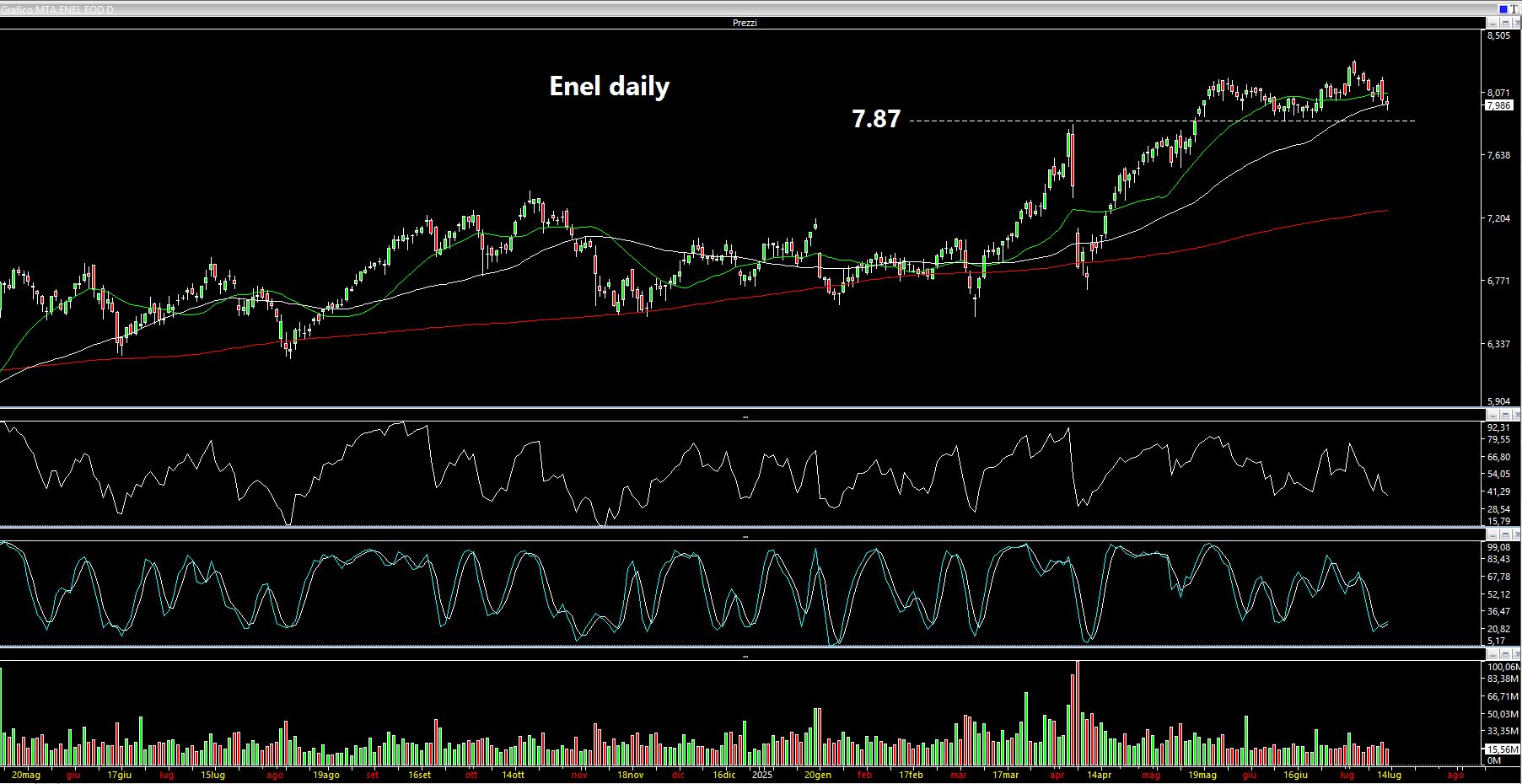The width and height of the screenshot is (1522, 784).
Task: Click the 66,71M volume axis label
Action: tap(1503, 696)
